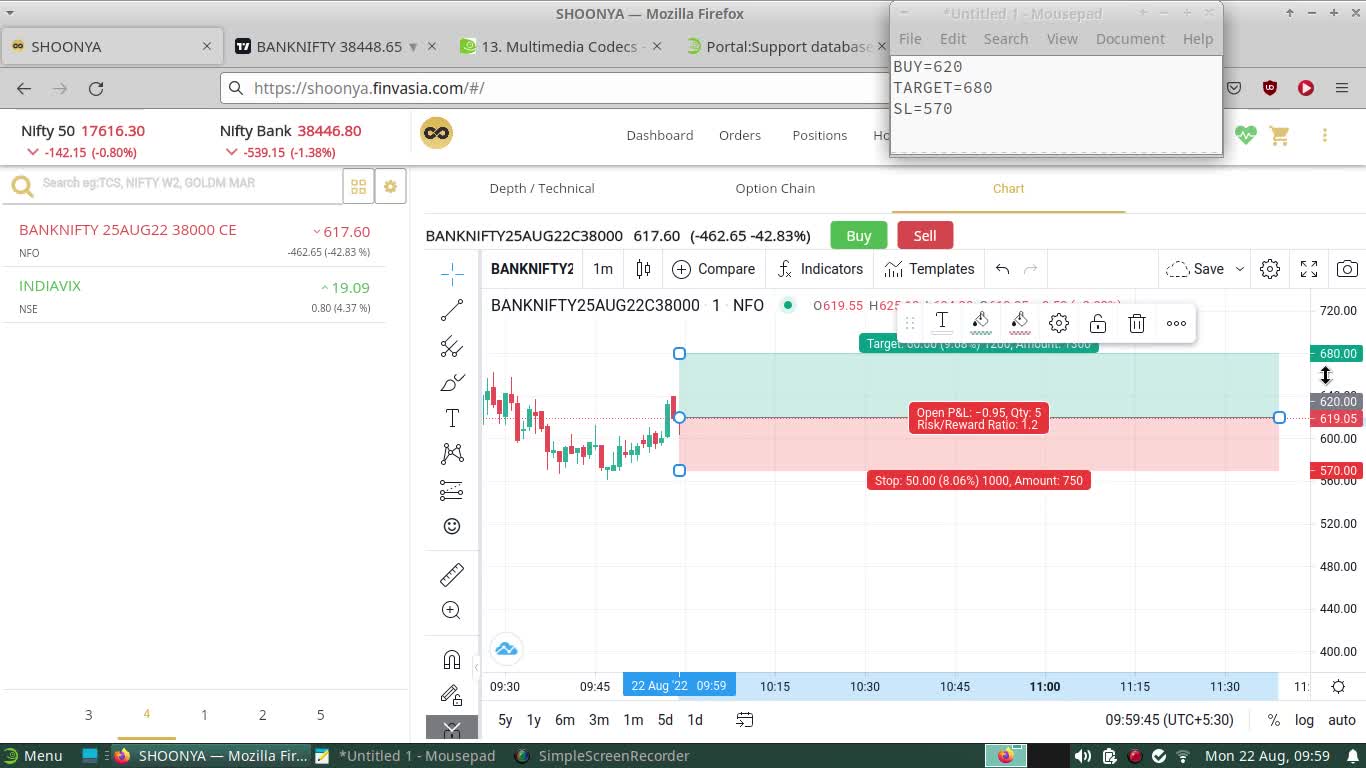Image resolution: width=1366 pixels, height=768 pixels.
Task: Switch to SimpleScreenRecorder in the taskbar
Action: pos(602,756)
